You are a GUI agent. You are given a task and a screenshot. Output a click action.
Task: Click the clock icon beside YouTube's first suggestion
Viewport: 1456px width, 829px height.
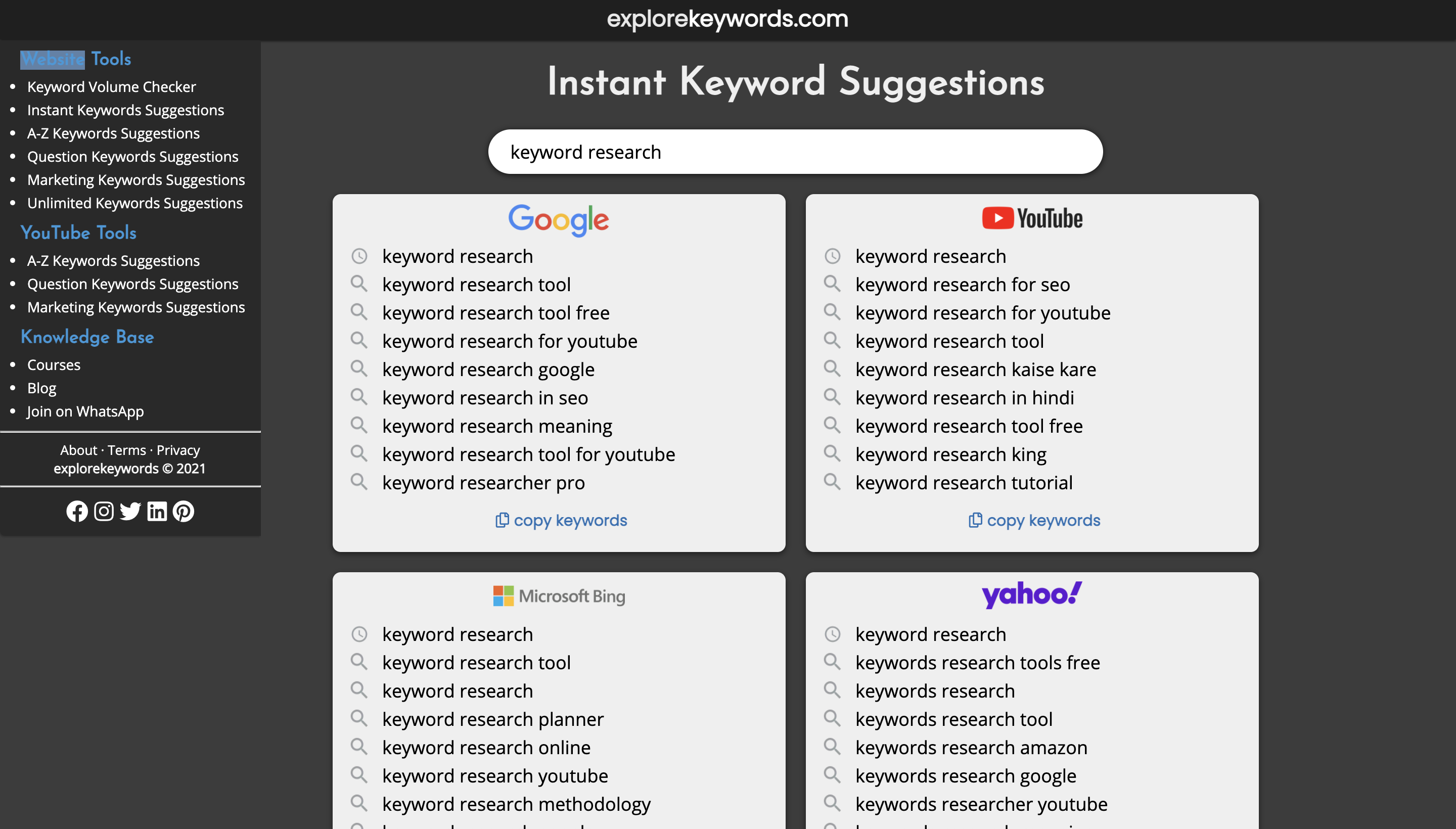click(x=833, y=256)
